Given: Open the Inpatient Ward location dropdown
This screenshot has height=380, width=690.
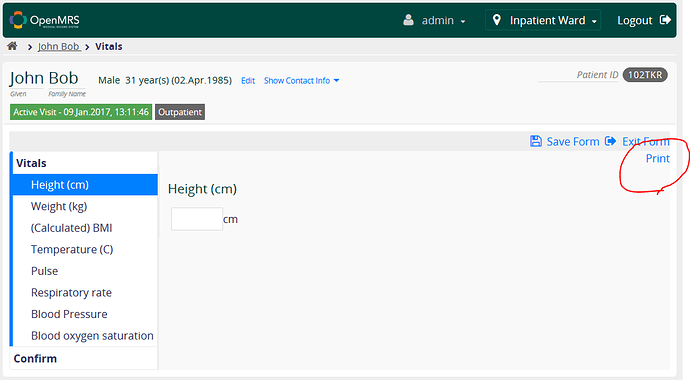Looking at the screenshot, I should 543,20.
